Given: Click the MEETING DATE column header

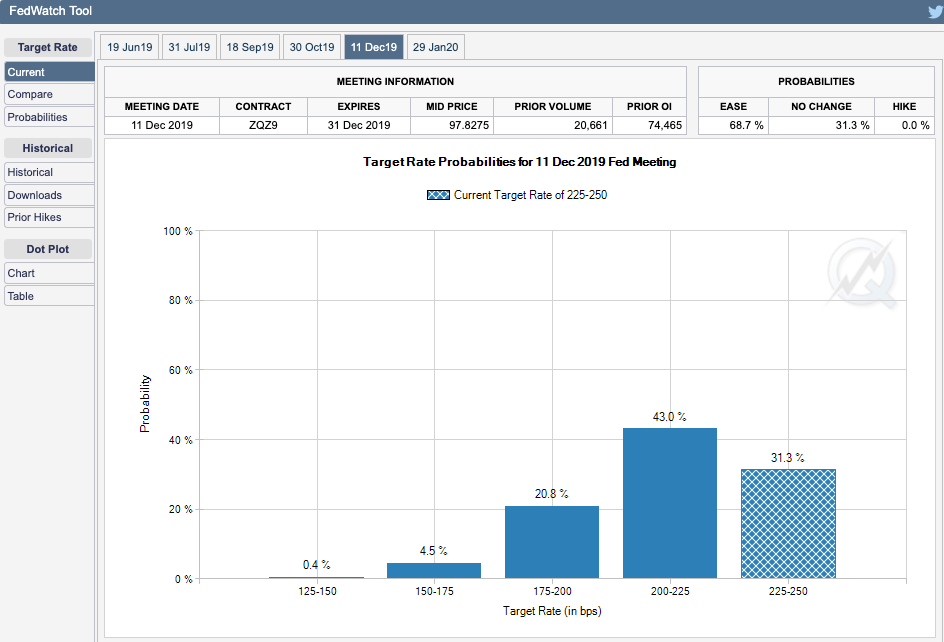Looking at the screenshot, I should click(x=162, y=107).
